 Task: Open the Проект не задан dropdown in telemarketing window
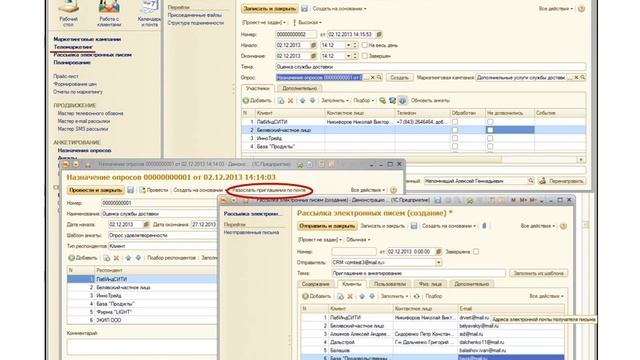click(264, 22)
